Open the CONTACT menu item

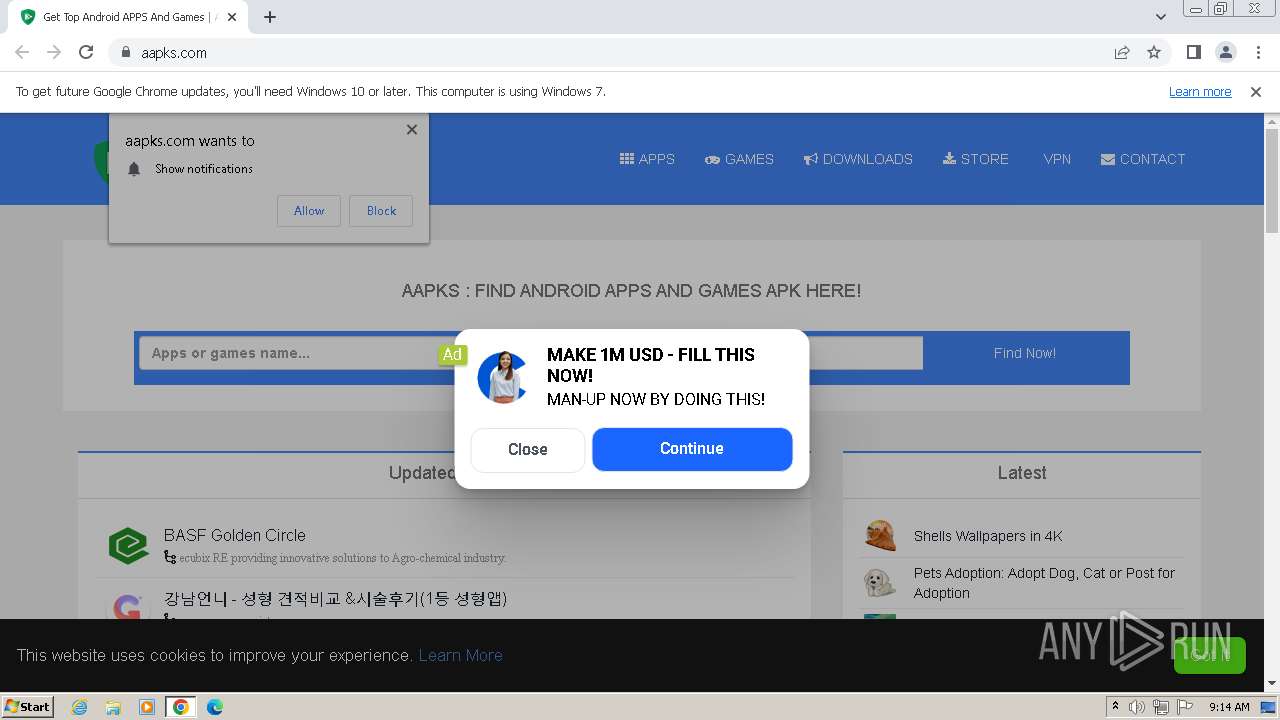pos(1143,159)
